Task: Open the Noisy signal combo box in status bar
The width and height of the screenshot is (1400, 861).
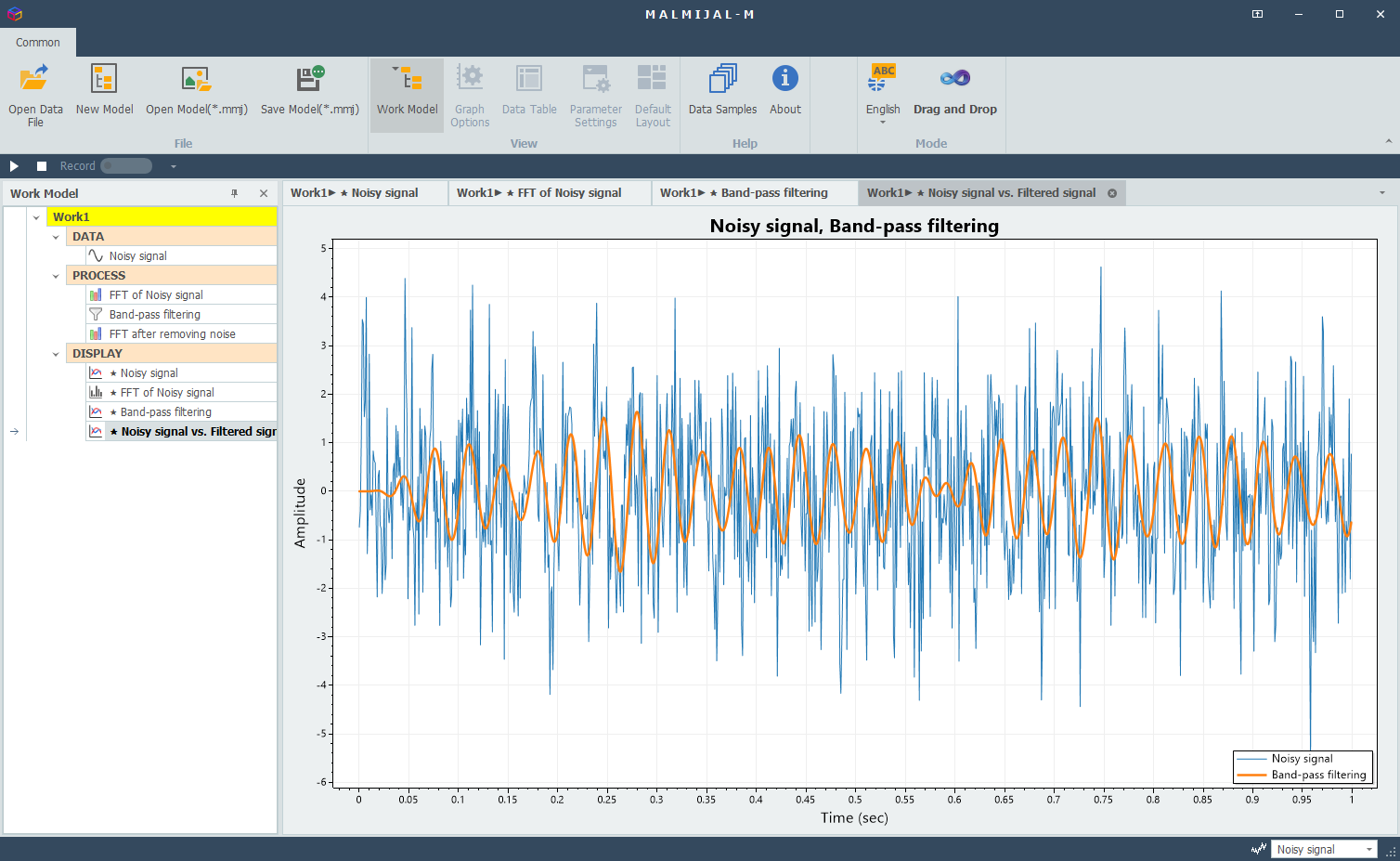Action: (1324, 849)
